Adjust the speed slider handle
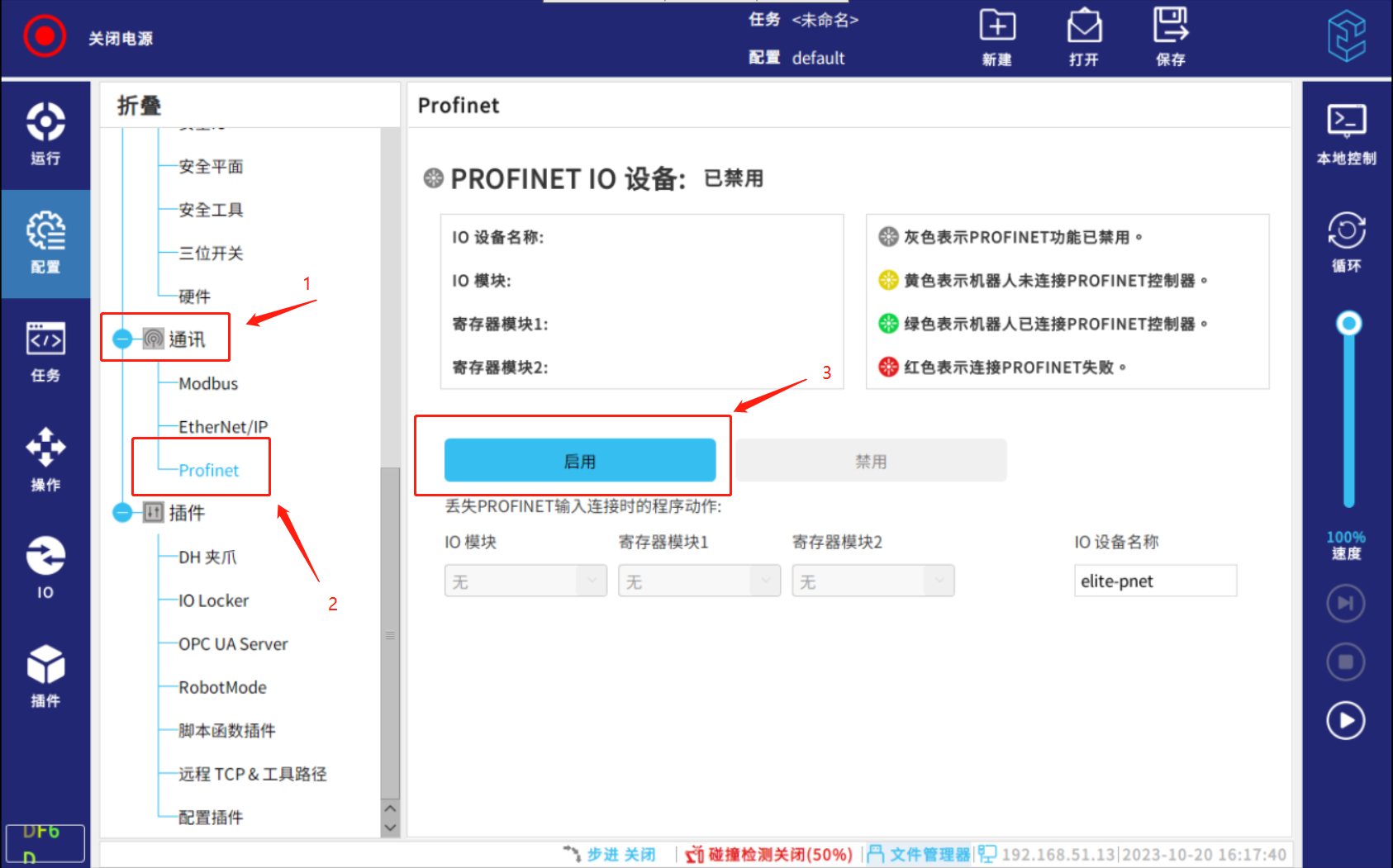The image size is (1393, 868). click(x=1348, y=323)
